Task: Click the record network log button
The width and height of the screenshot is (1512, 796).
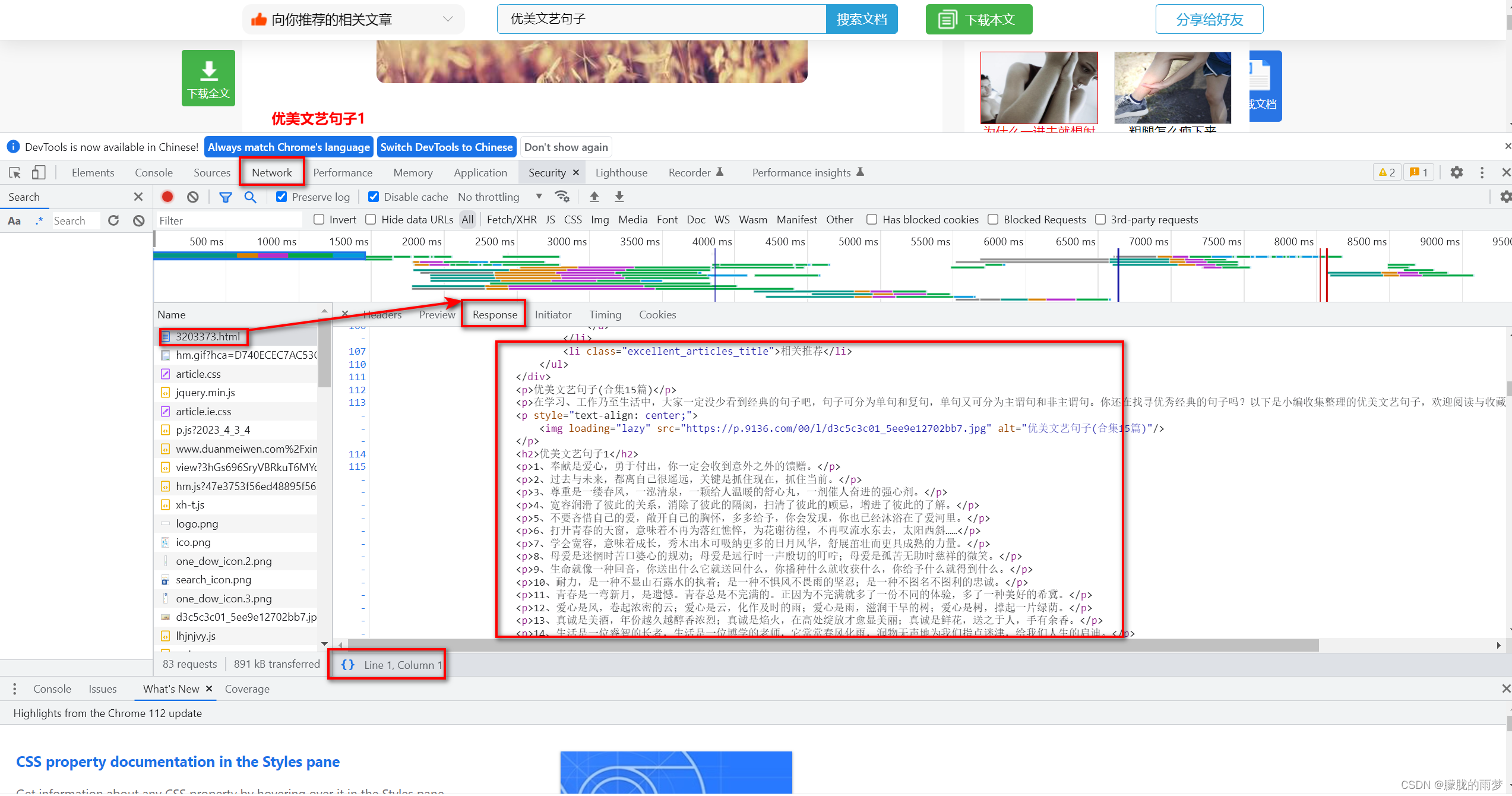Action: 167,197
